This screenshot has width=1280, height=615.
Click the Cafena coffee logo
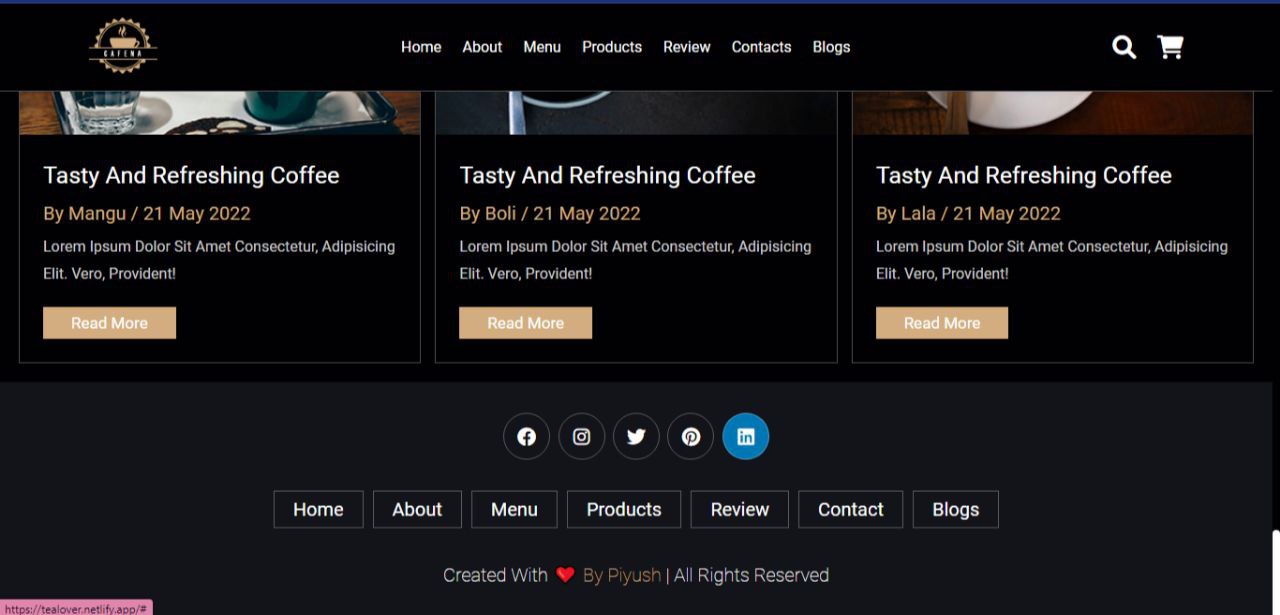(x=122, y=46)
